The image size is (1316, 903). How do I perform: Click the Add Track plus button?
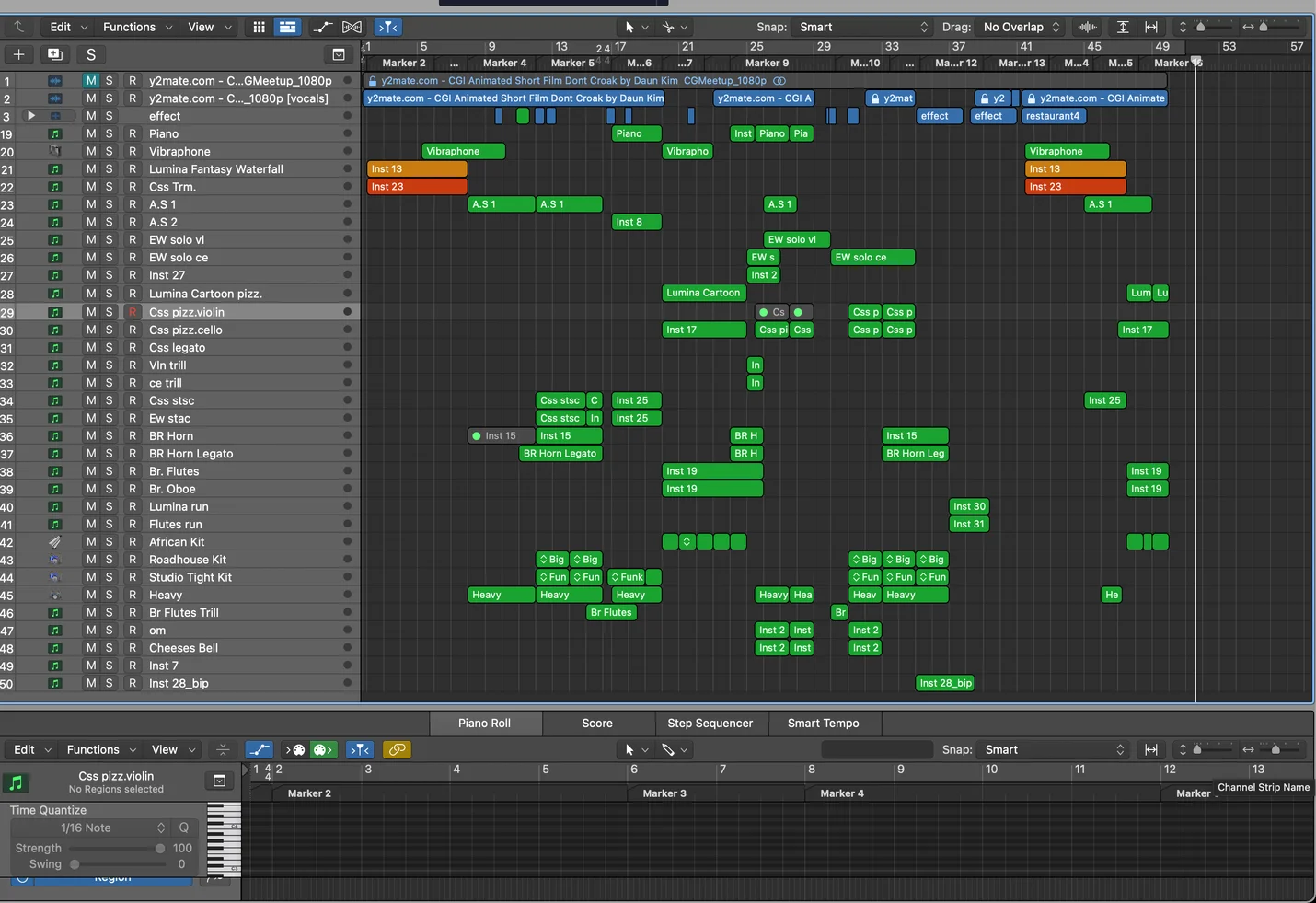(x=18, y=54)
